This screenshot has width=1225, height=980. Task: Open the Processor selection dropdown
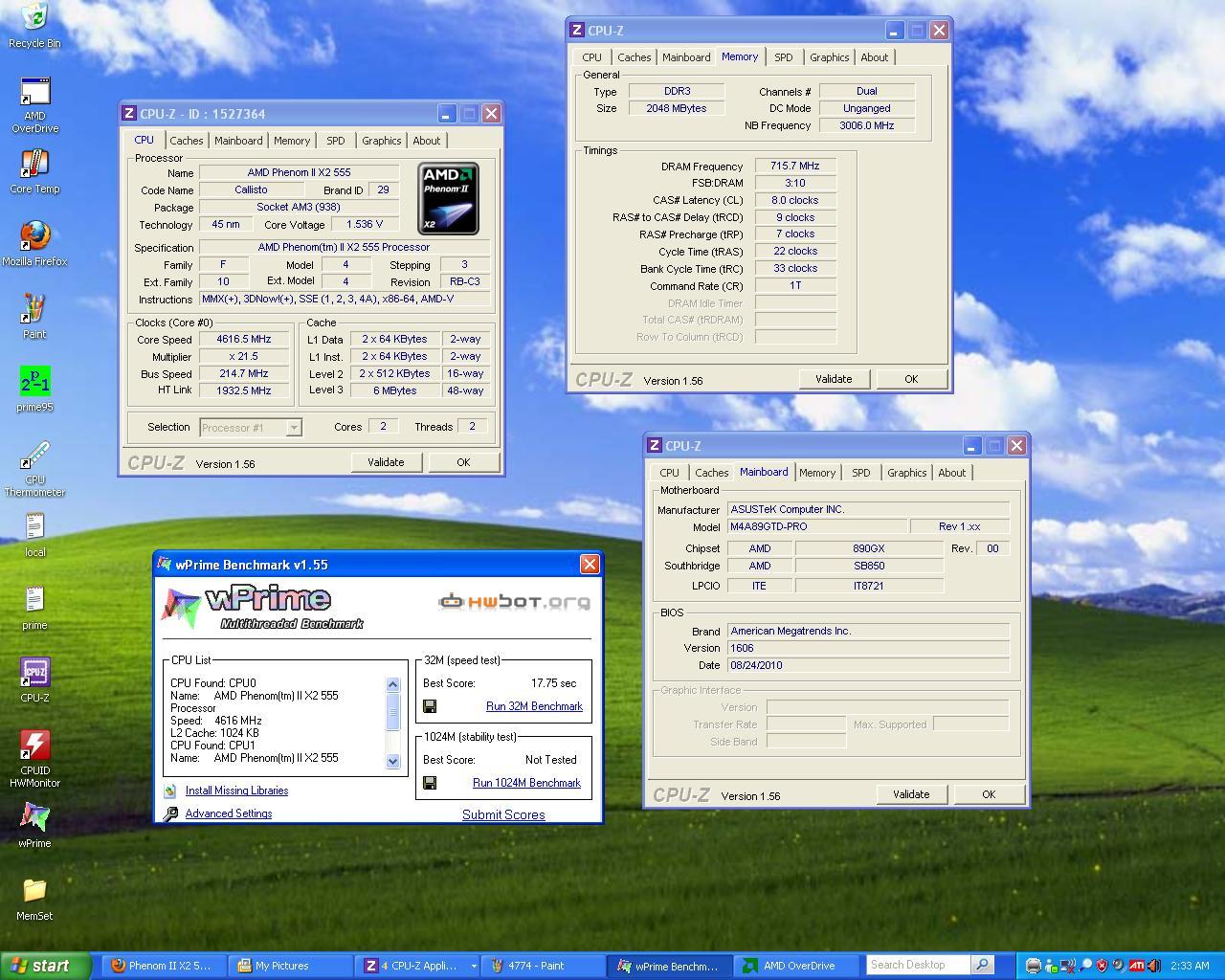[294, 428]
